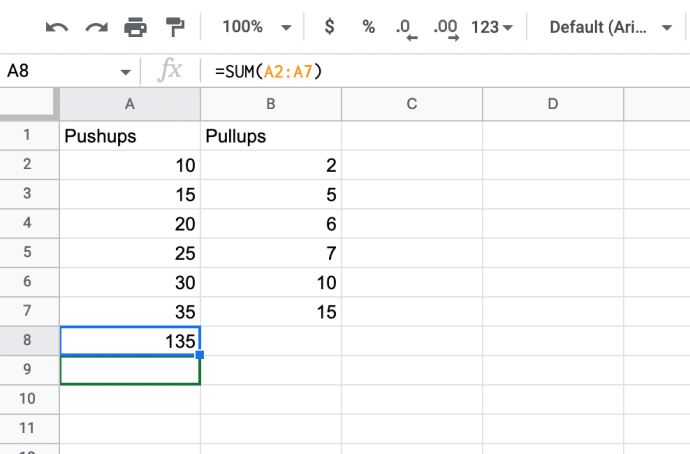Click the formula bar showing =SUM(A2:A7)

[400, 71]
